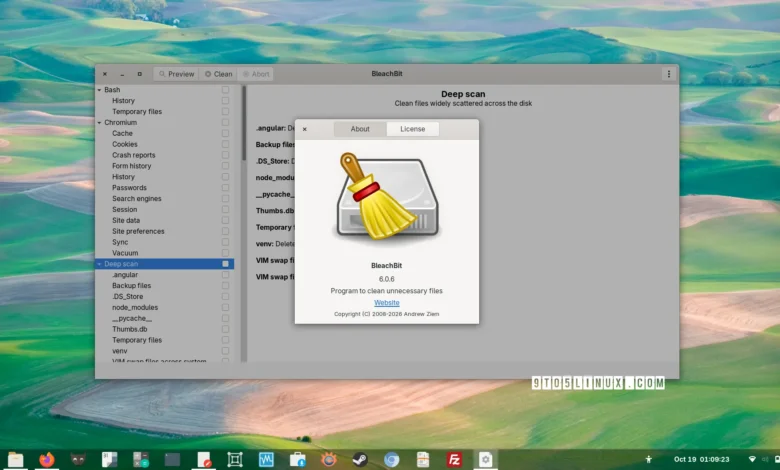
Task: Open the notes document icon beside FileZilla
Action: click(x=423, y=460)
